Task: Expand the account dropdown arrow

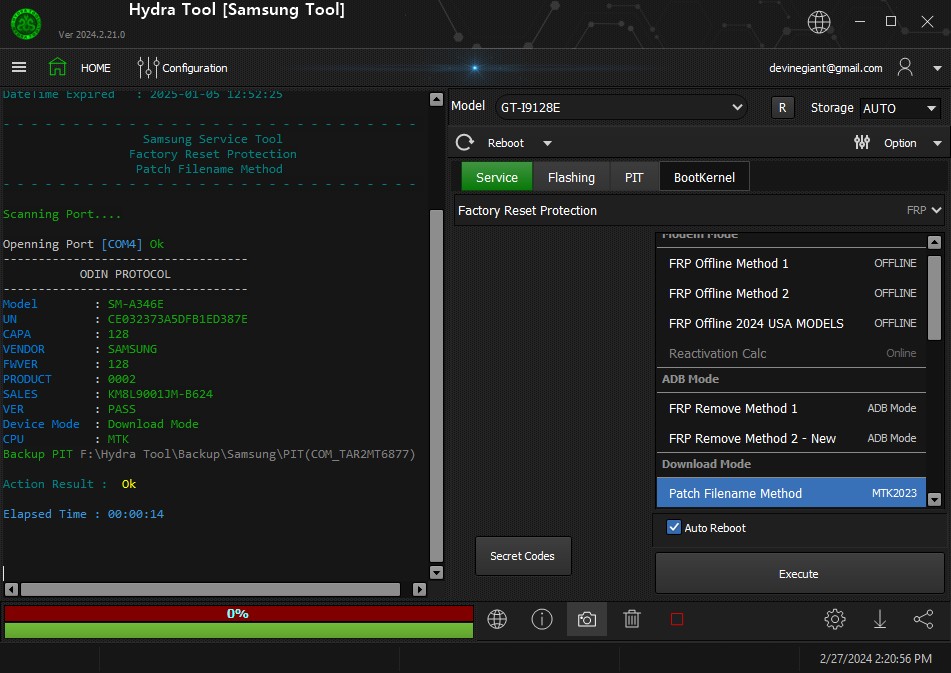Action: pos(937,68)
